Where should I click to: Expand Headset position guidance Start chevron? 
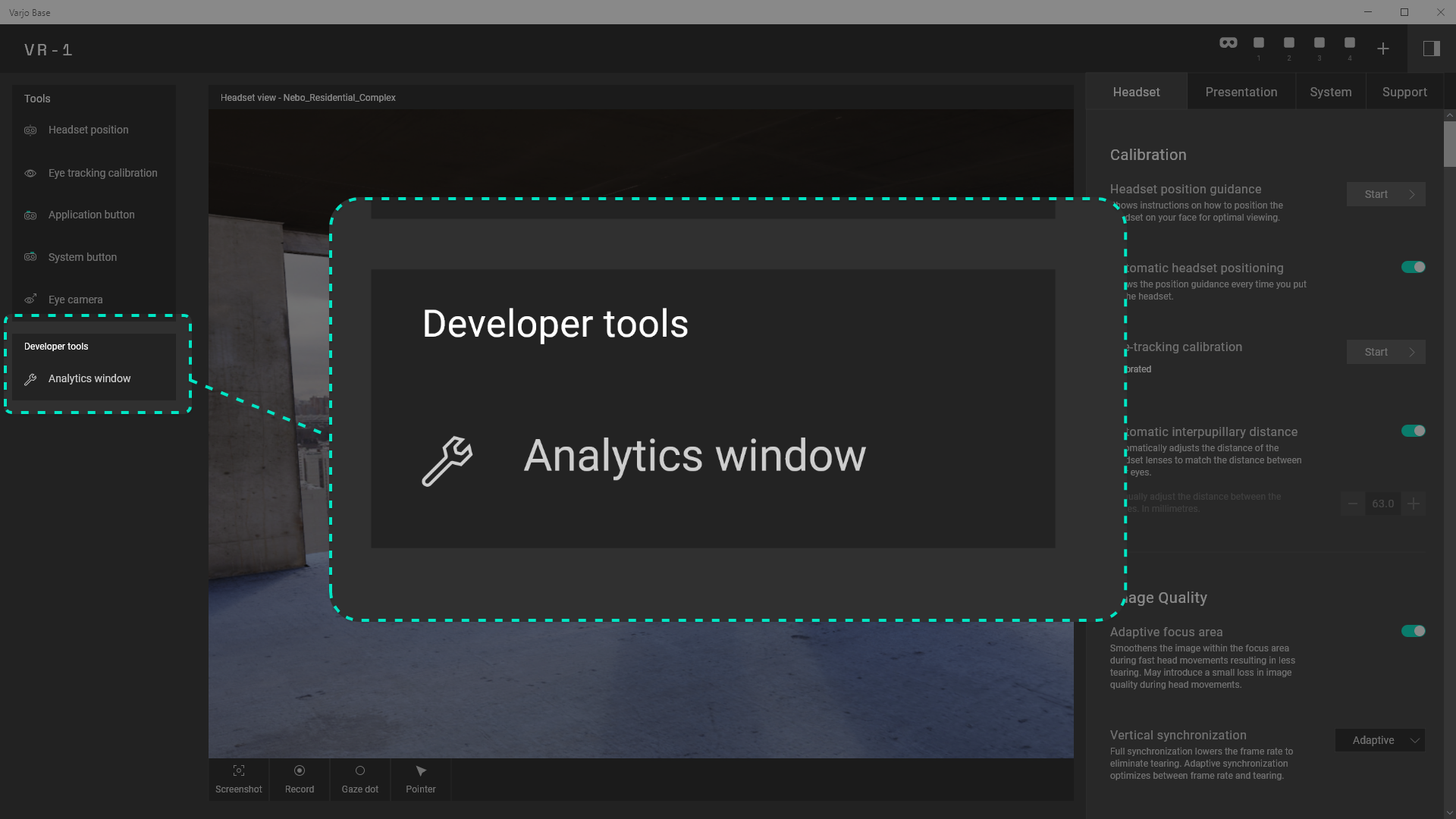(1412, 194)
